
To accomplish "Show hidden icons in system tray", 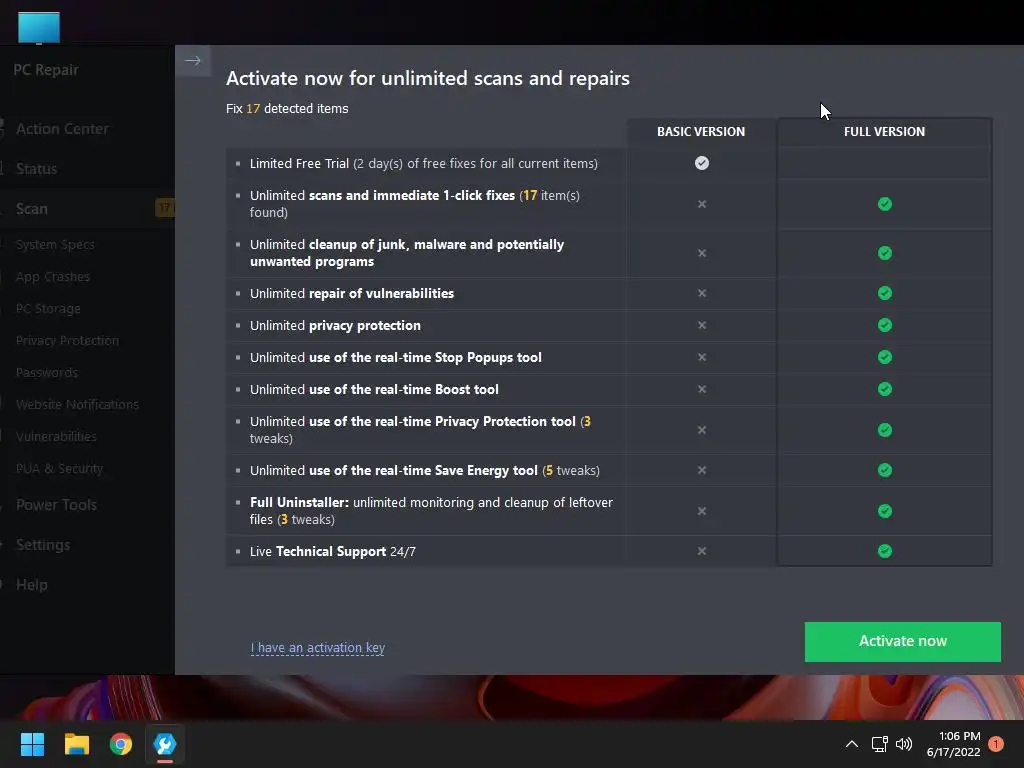I will pos(852,744).
